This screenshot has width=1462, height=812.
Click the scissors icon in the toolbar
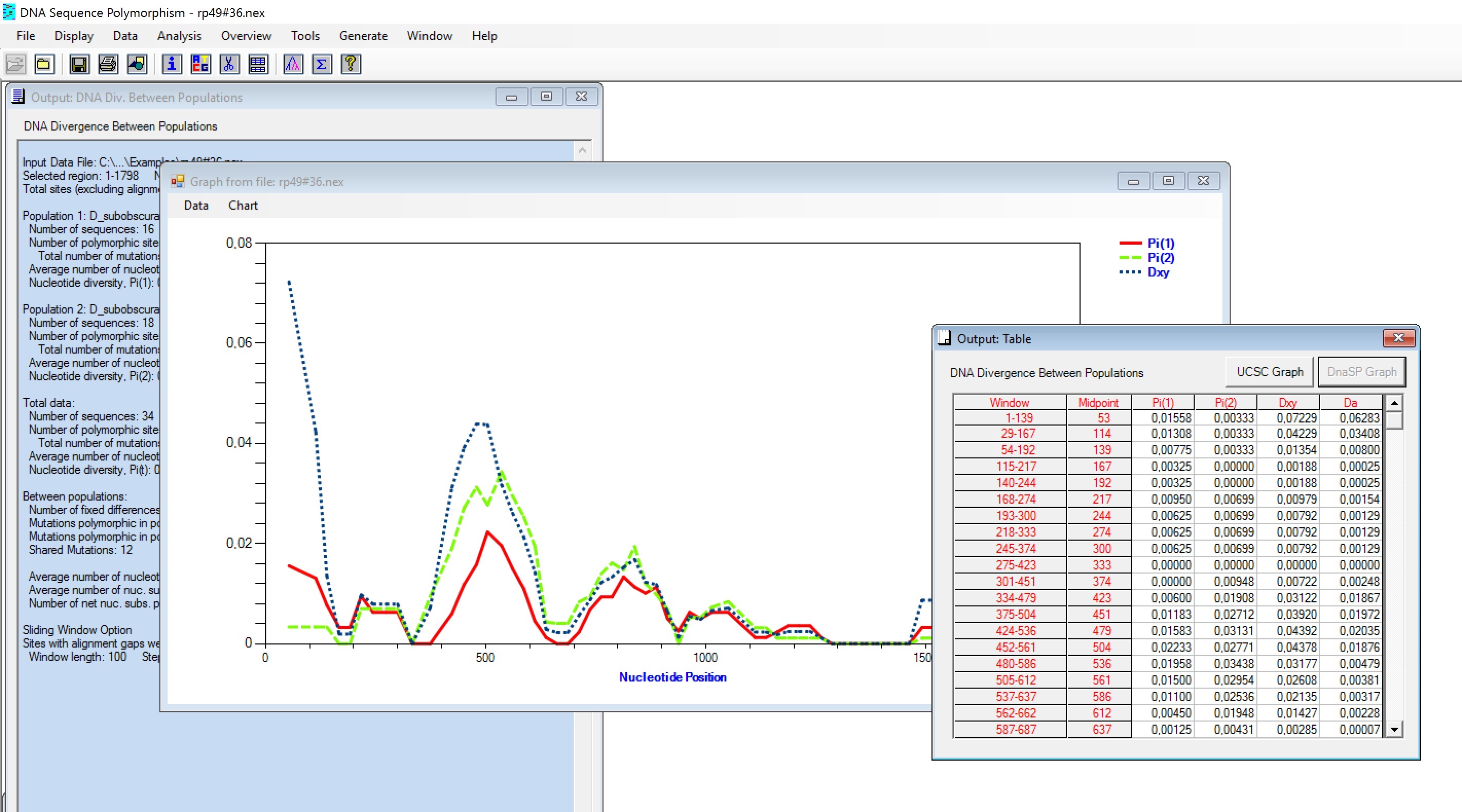[x=229, y=64]
